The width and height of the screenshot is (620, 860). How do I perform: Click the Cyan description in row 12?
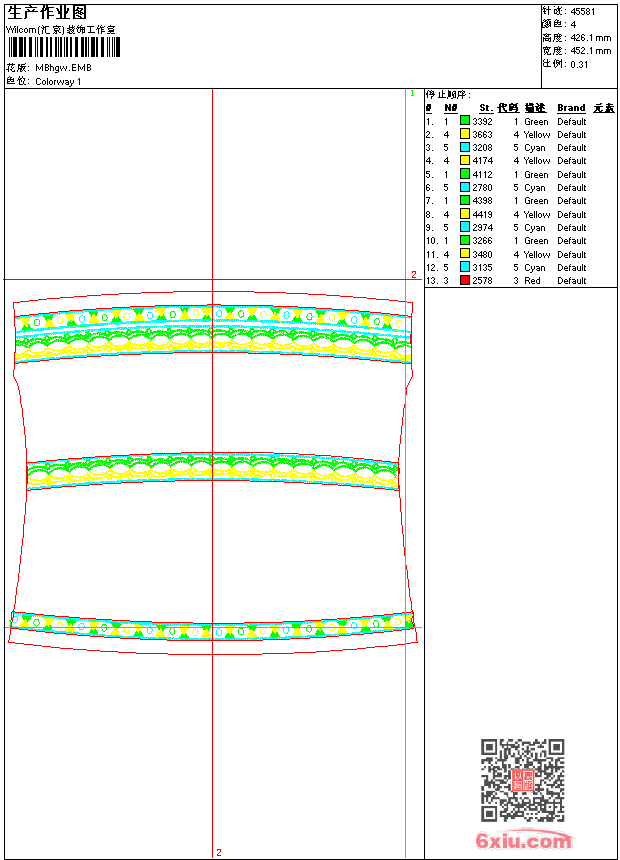coord(534,268)
